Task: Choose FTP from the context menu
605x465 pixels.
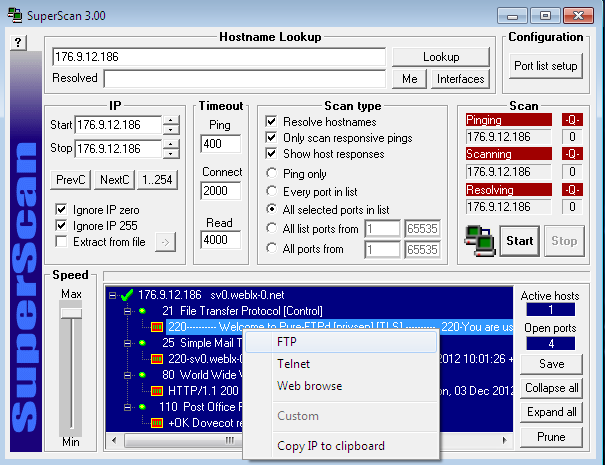Action: click(x=341, y=342)
